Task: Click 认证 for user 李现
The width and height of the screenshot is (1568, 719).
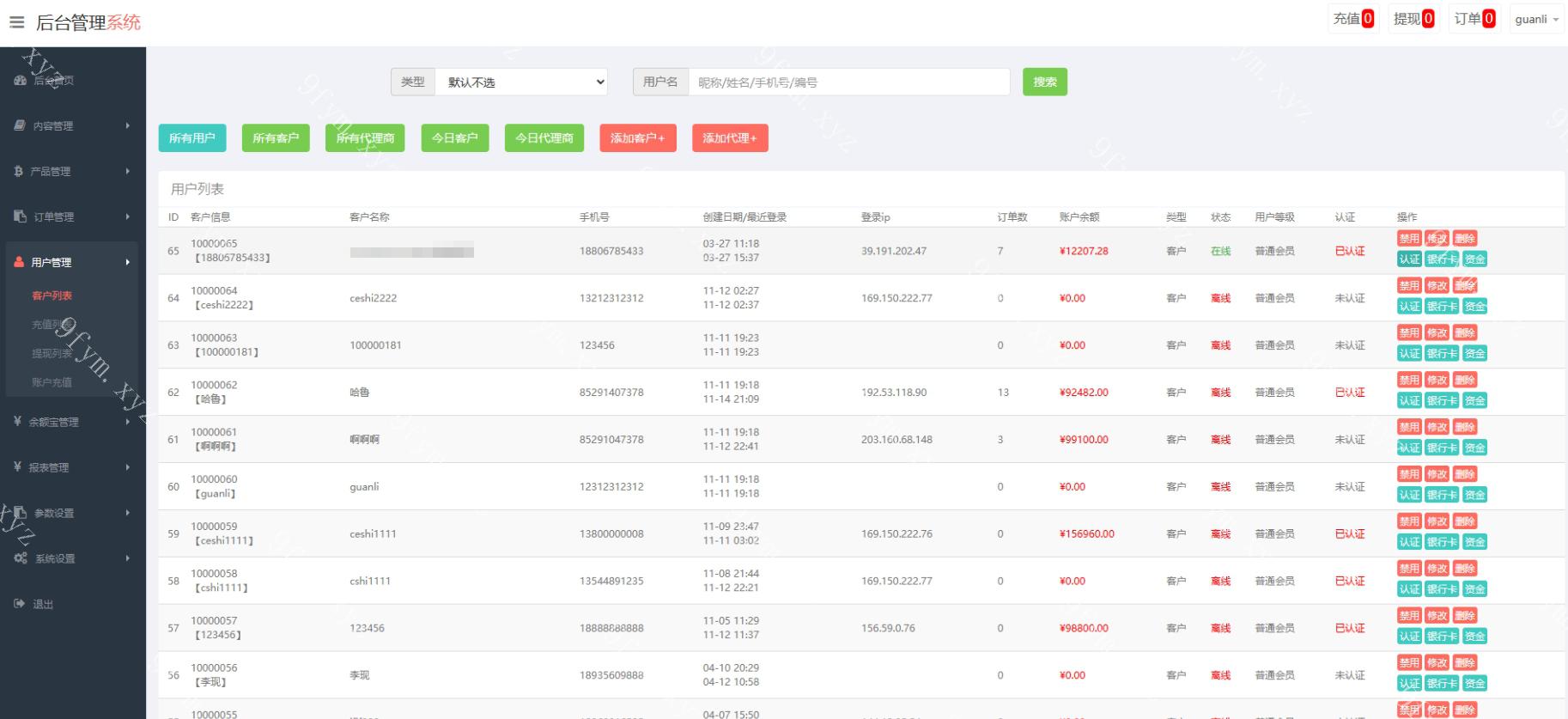Action: coord(1409,684)
